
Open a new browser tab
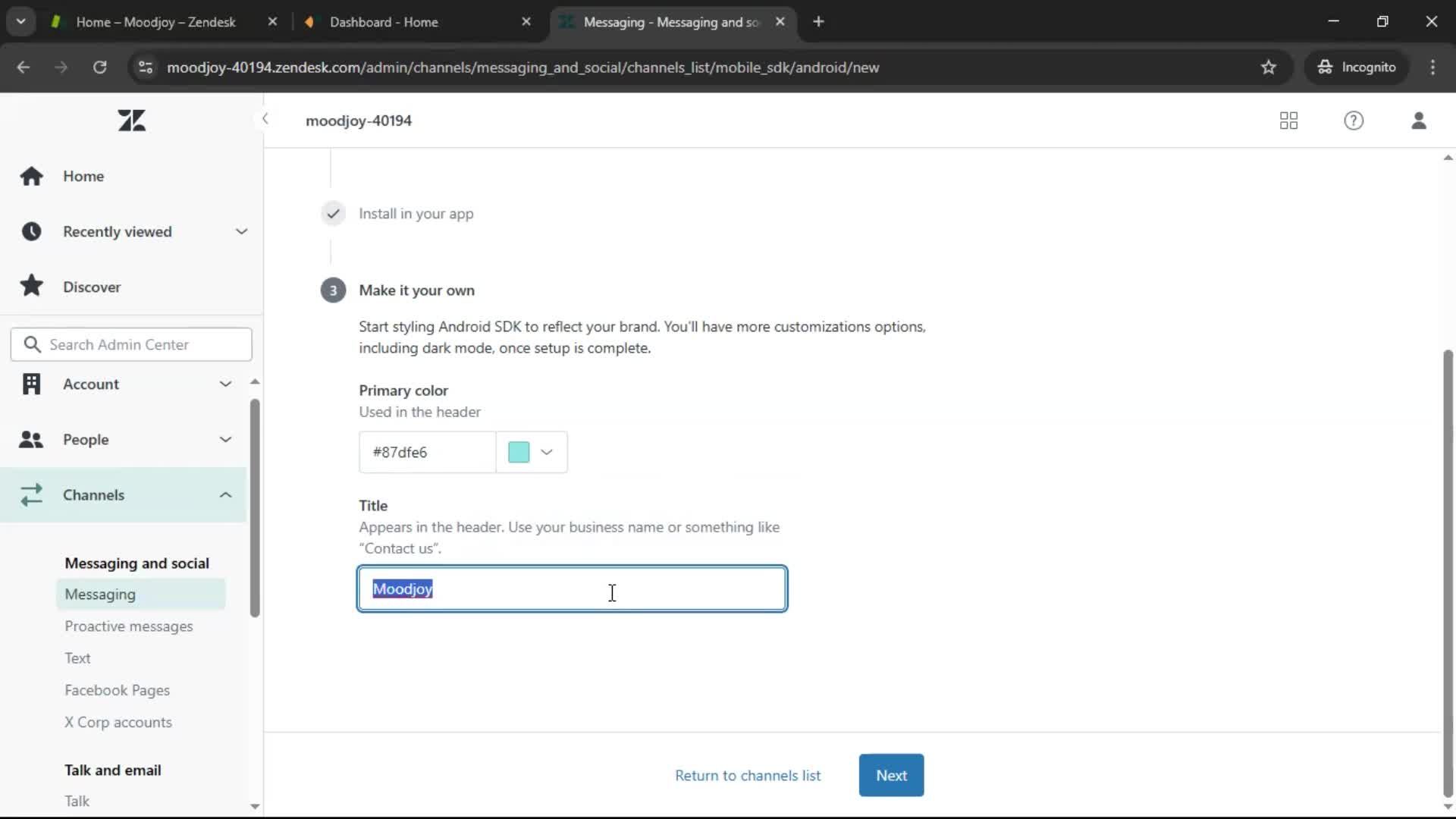818,22
